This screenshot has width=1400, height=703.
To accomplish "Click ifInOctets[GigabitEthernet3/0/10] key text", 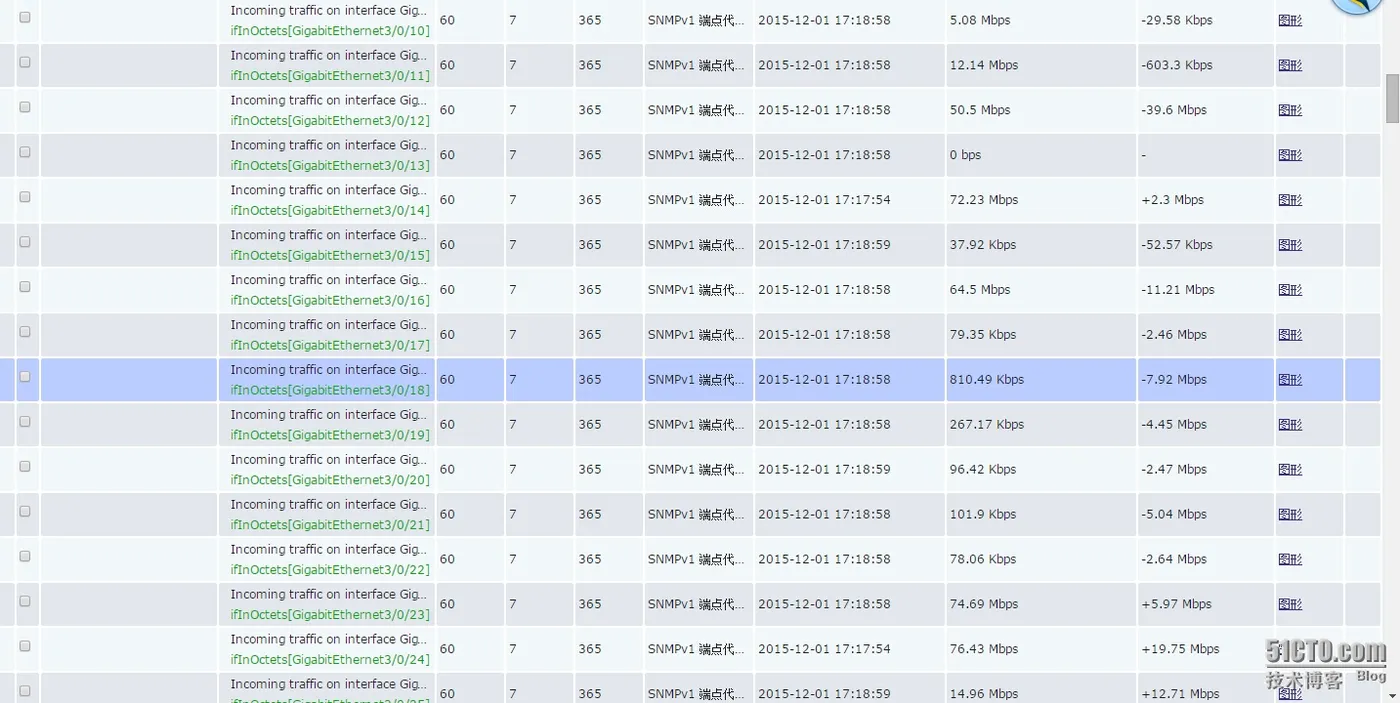I will point(330,31).
